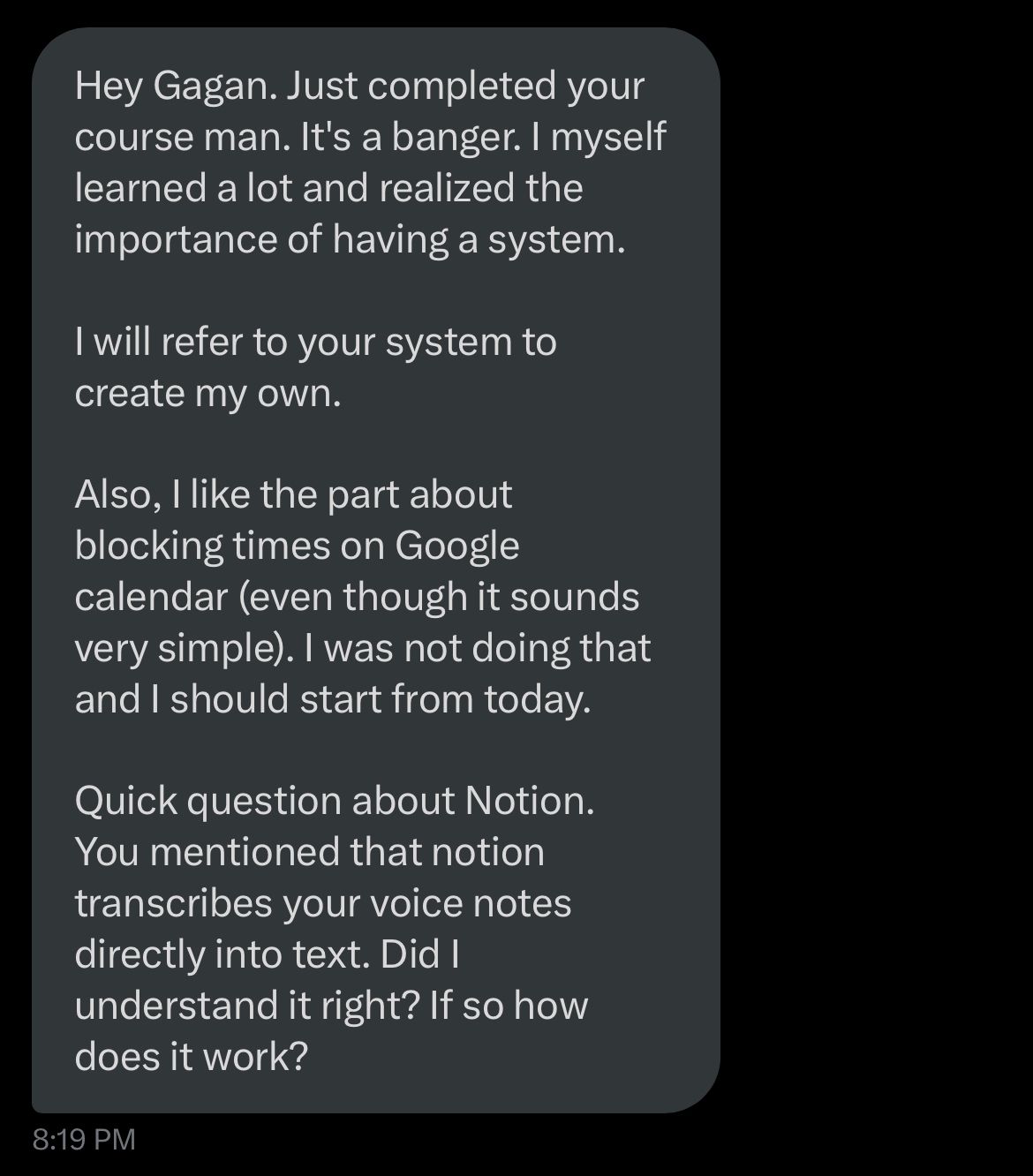Click the sentence 'I will refer to your system to'
The height and width of the screenshot is (1176, 1033).
(x=315, y=343)
